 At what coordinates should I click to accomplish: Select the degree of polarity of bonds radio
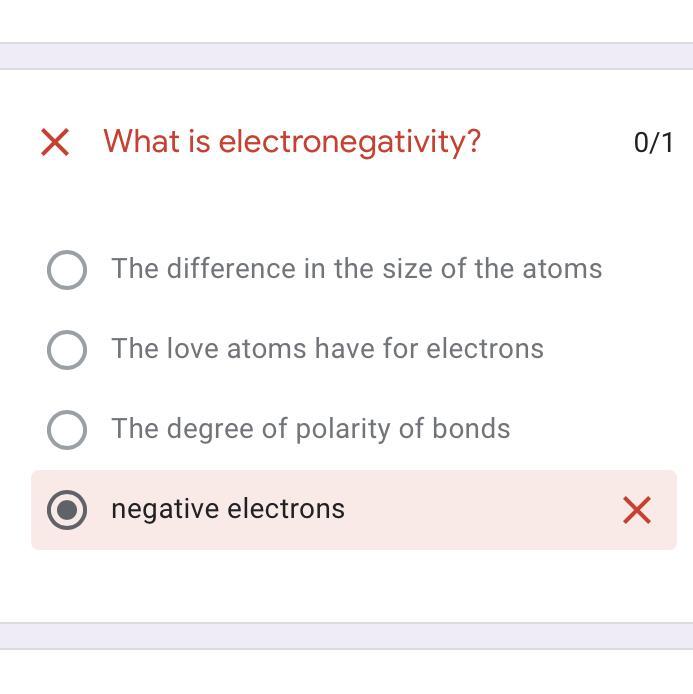click(x=67, y=429)
